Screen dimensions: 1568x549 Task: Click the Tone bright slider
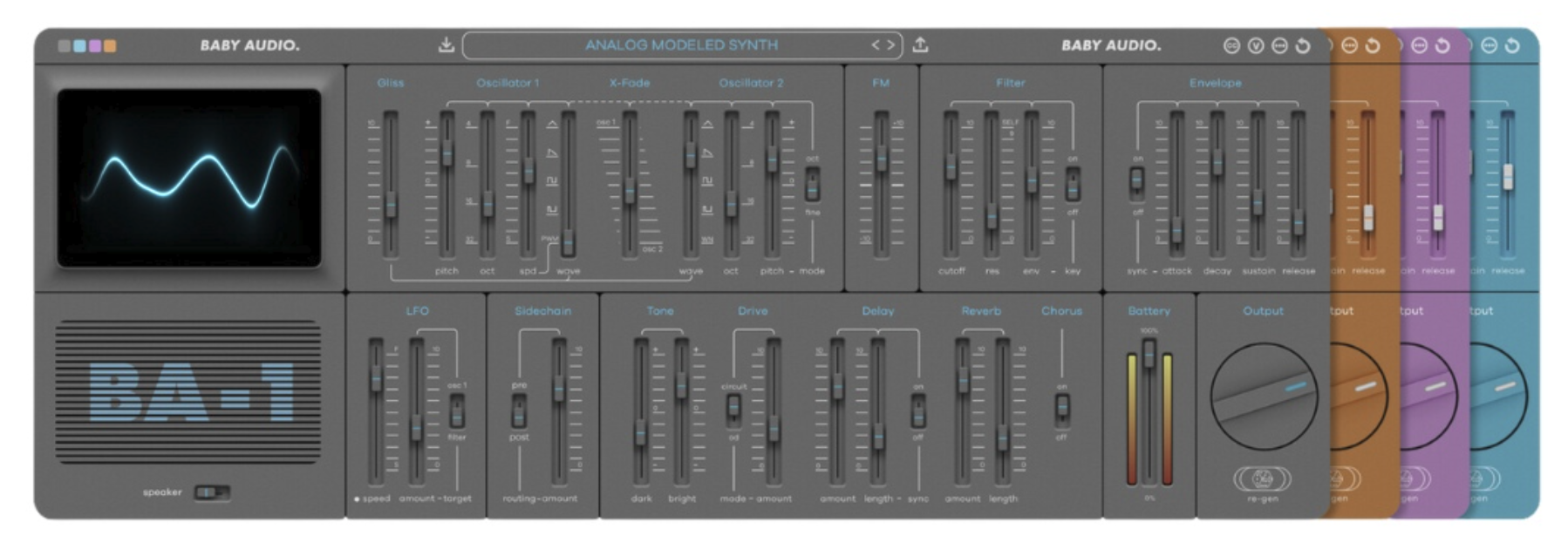(681, 411)
